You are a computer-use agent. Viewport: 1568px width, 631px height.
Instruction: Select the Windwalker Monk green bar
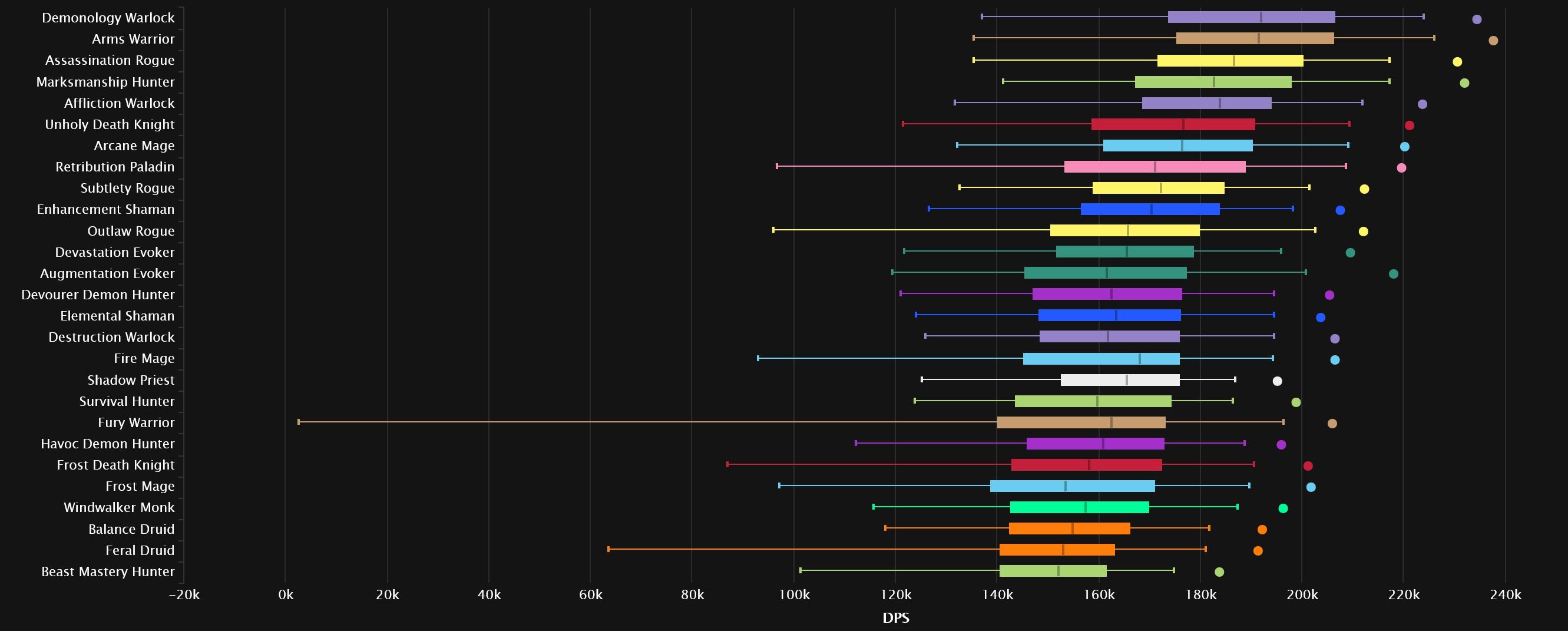click(1080, 507)
